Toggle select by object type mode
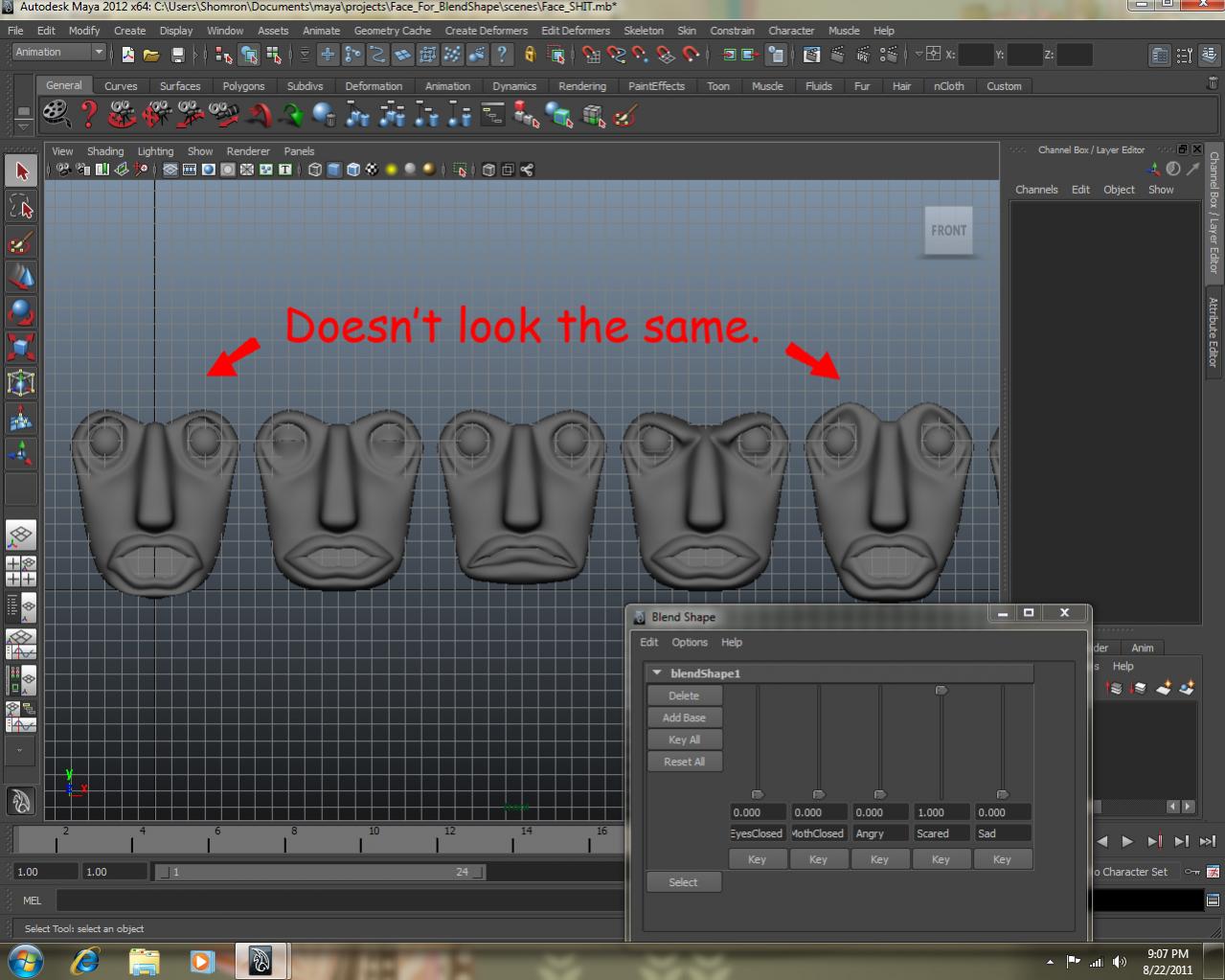This screenshot has height=980, width=1225. pos(249,55)
